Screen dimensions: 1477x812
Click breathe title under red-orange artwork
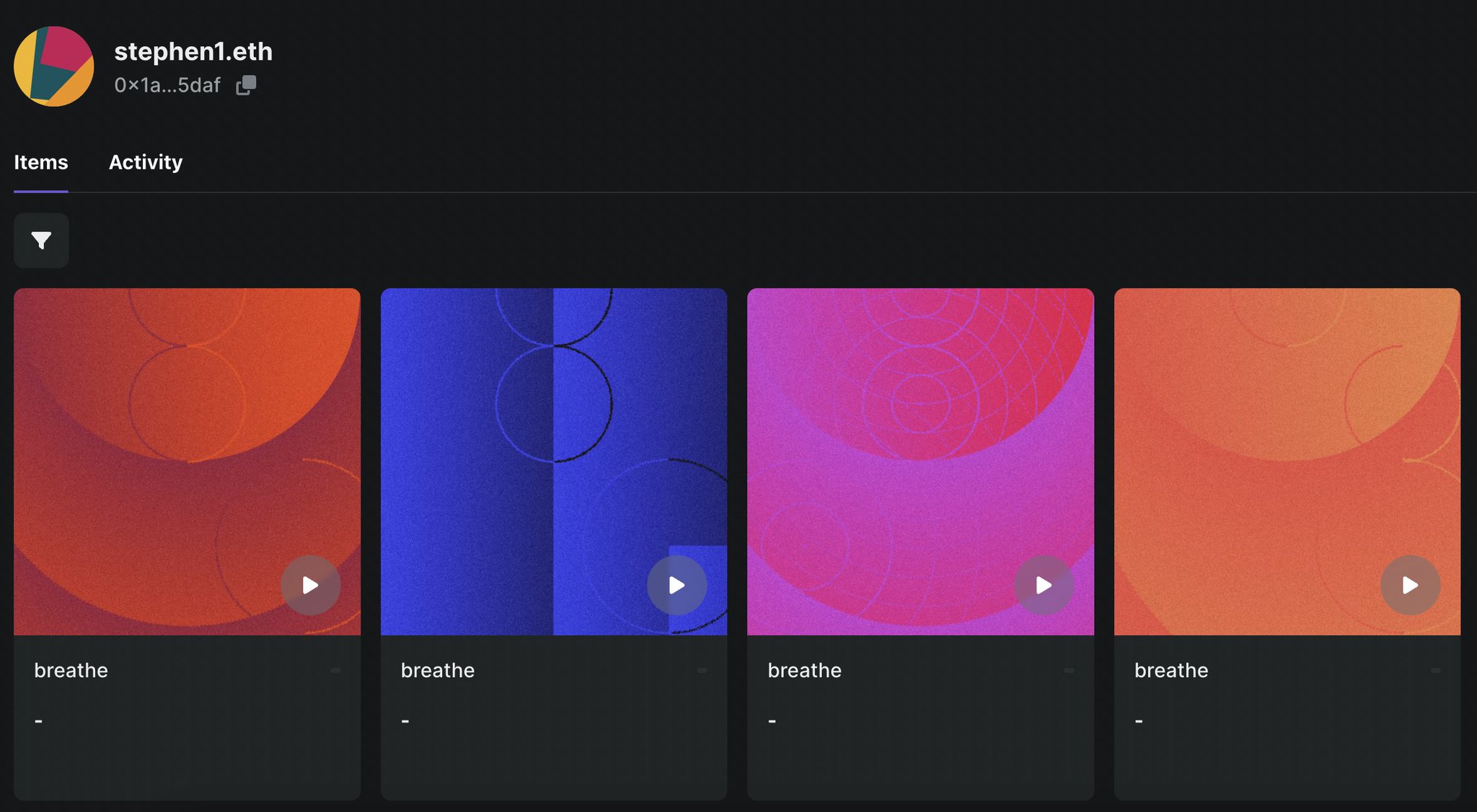[71, 671]
